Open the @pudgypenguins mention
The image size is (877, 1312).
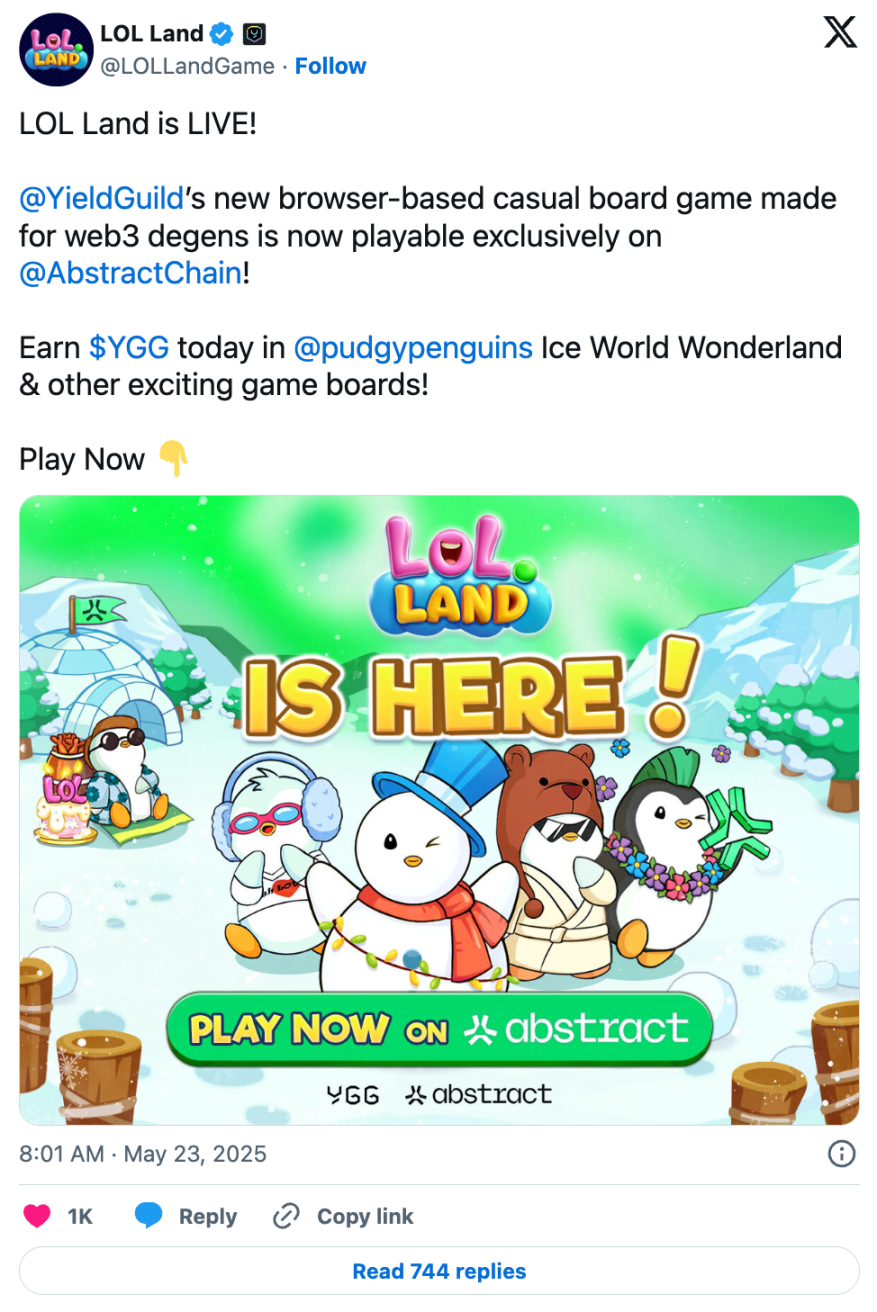(x=413, y=348)
